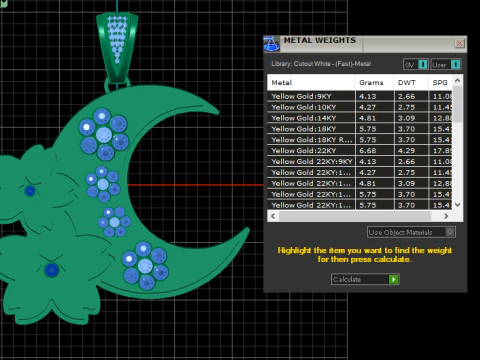Close the Metal Weights panel

click(459, 43)
